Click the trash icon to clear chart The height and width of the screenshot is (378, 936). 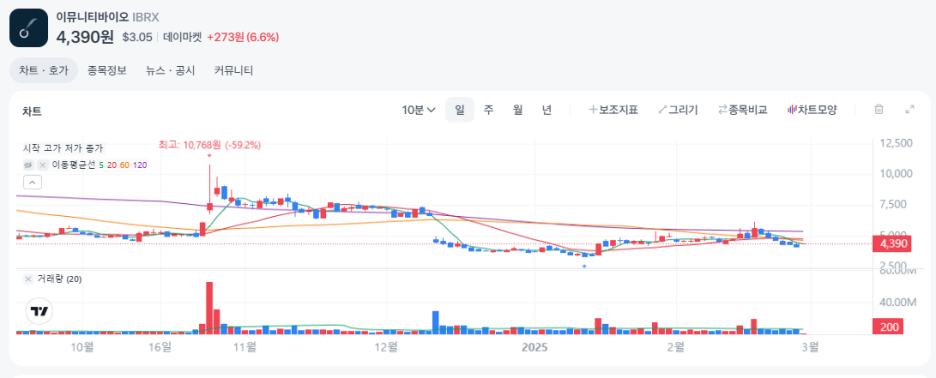[x=879, y=109]
